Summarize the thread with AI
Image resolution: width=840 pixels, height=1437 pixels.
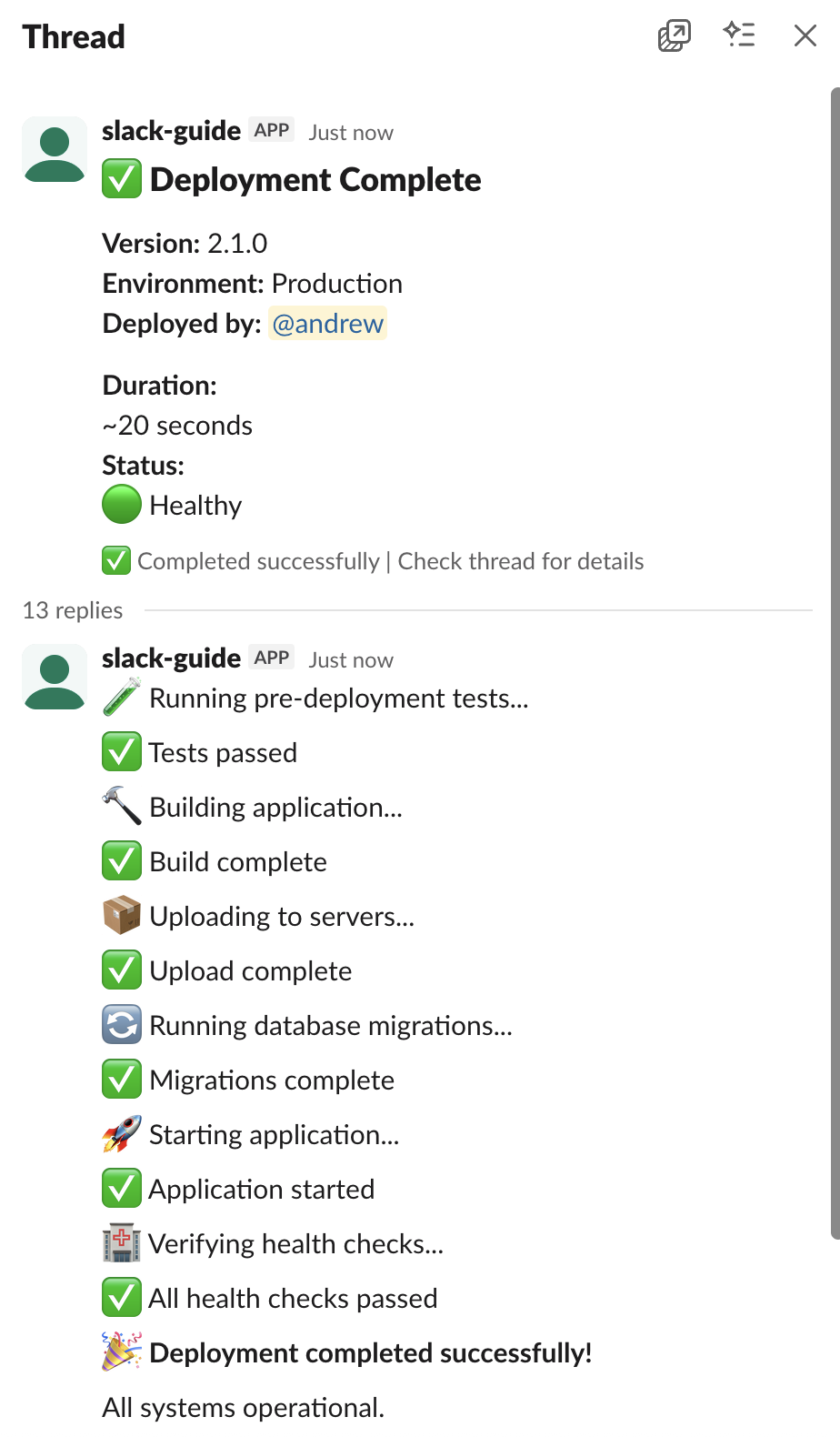coord(739,35)
